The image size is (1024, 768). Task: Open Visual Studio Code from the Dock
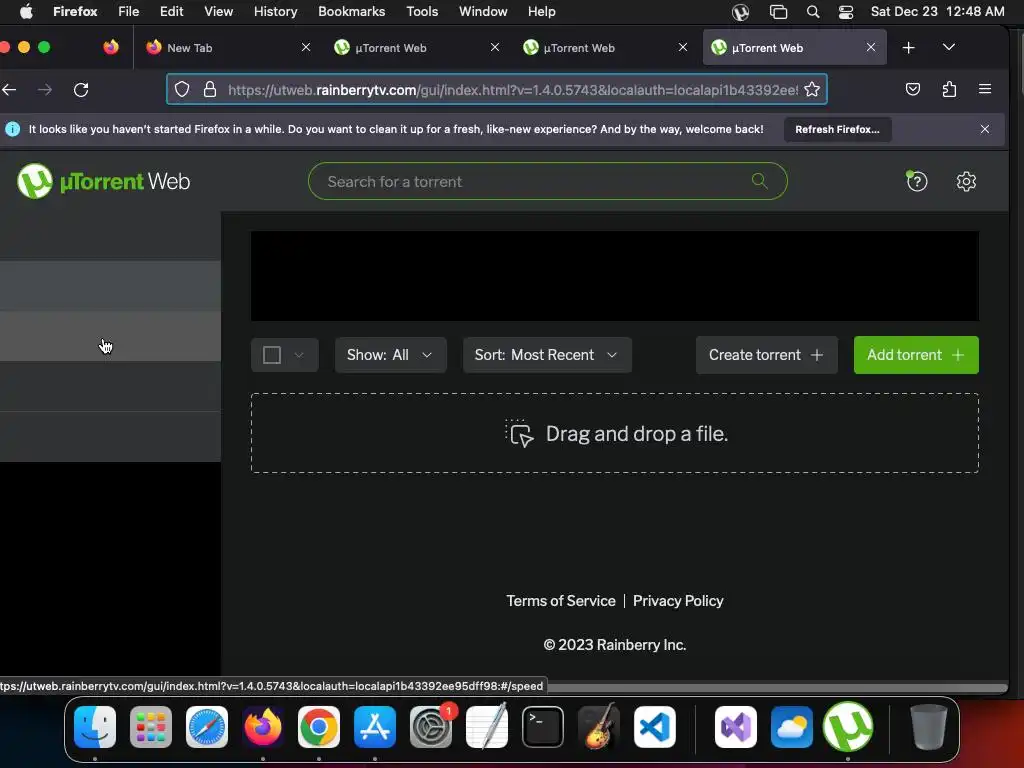click(654, 726)
